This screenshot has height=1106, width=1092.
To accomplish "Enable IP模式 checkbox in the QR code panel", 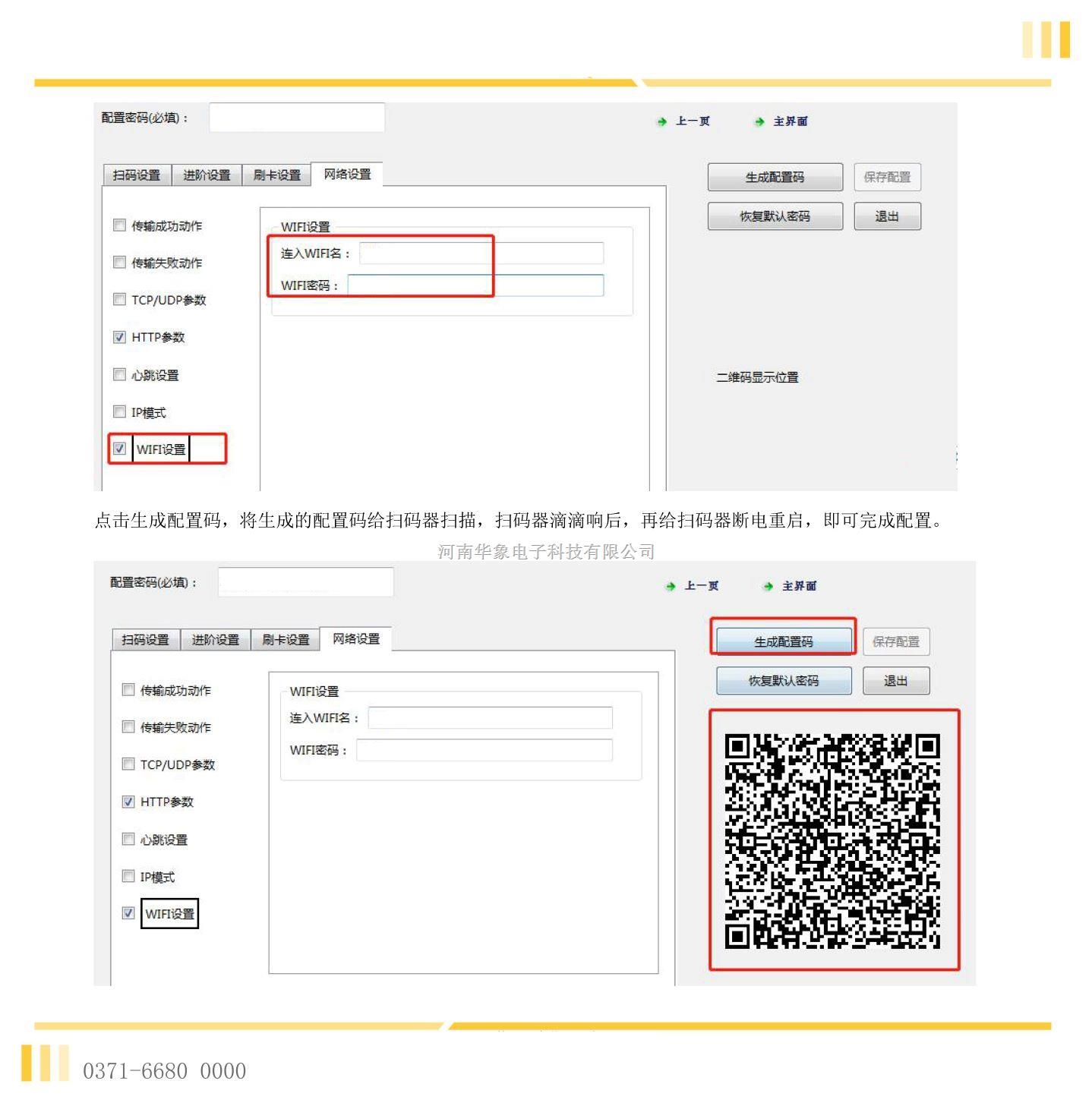I will pos(128,876).
